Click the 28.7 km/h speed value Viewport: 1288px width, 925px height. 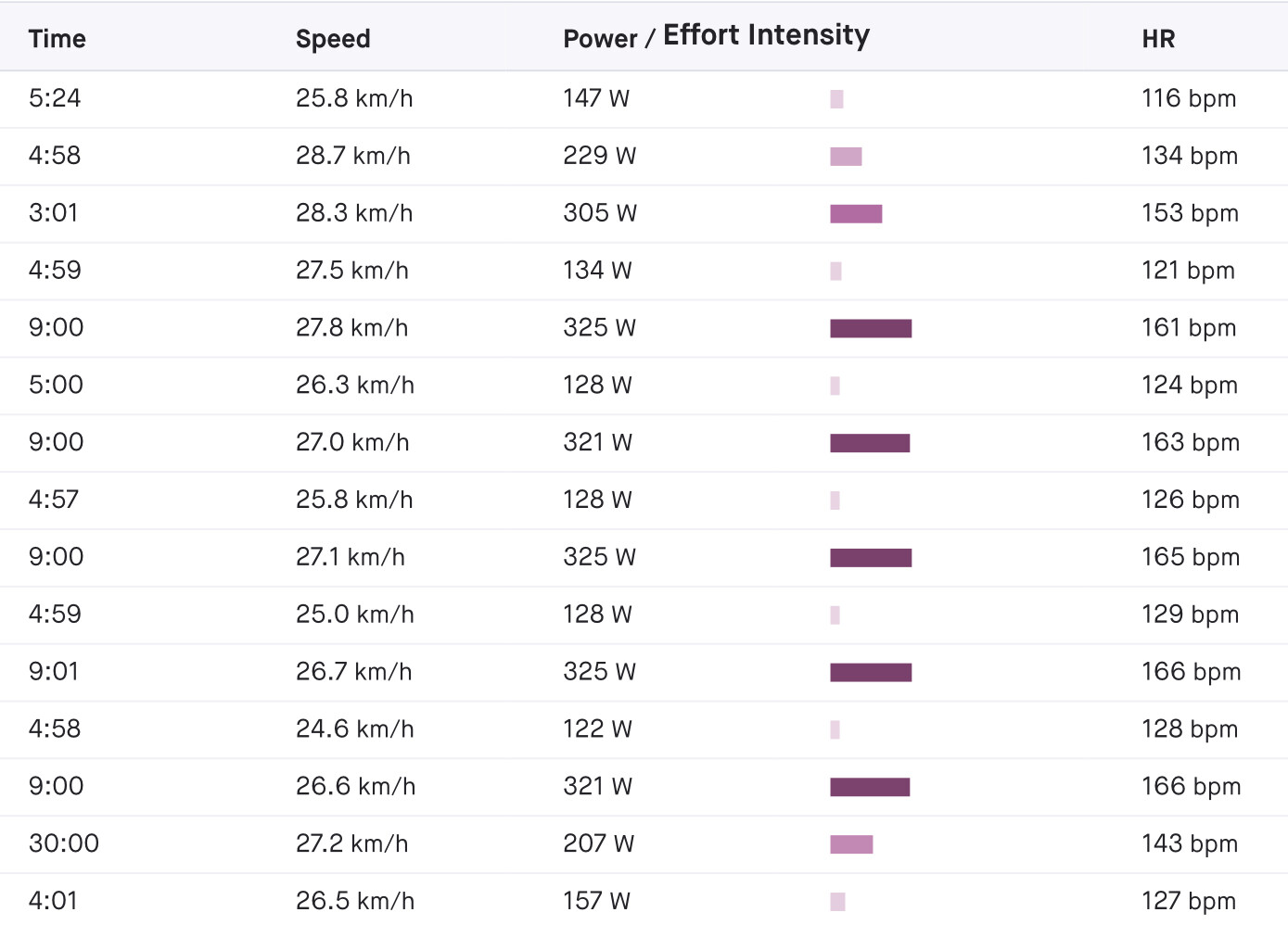(353, 156)
